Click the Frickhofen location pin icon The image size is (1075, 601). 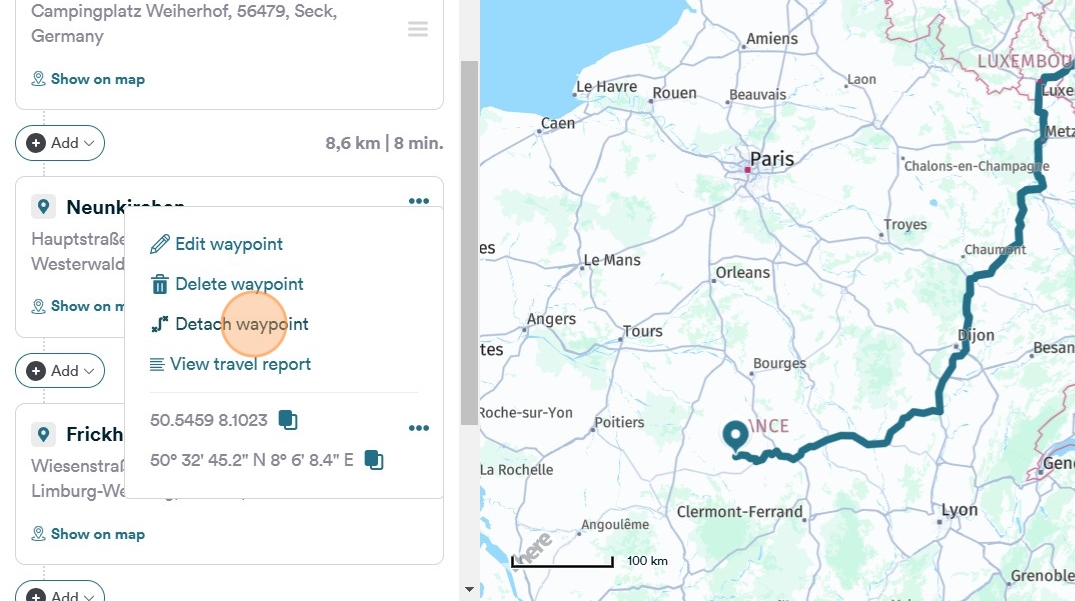click(x=43, y=434)
